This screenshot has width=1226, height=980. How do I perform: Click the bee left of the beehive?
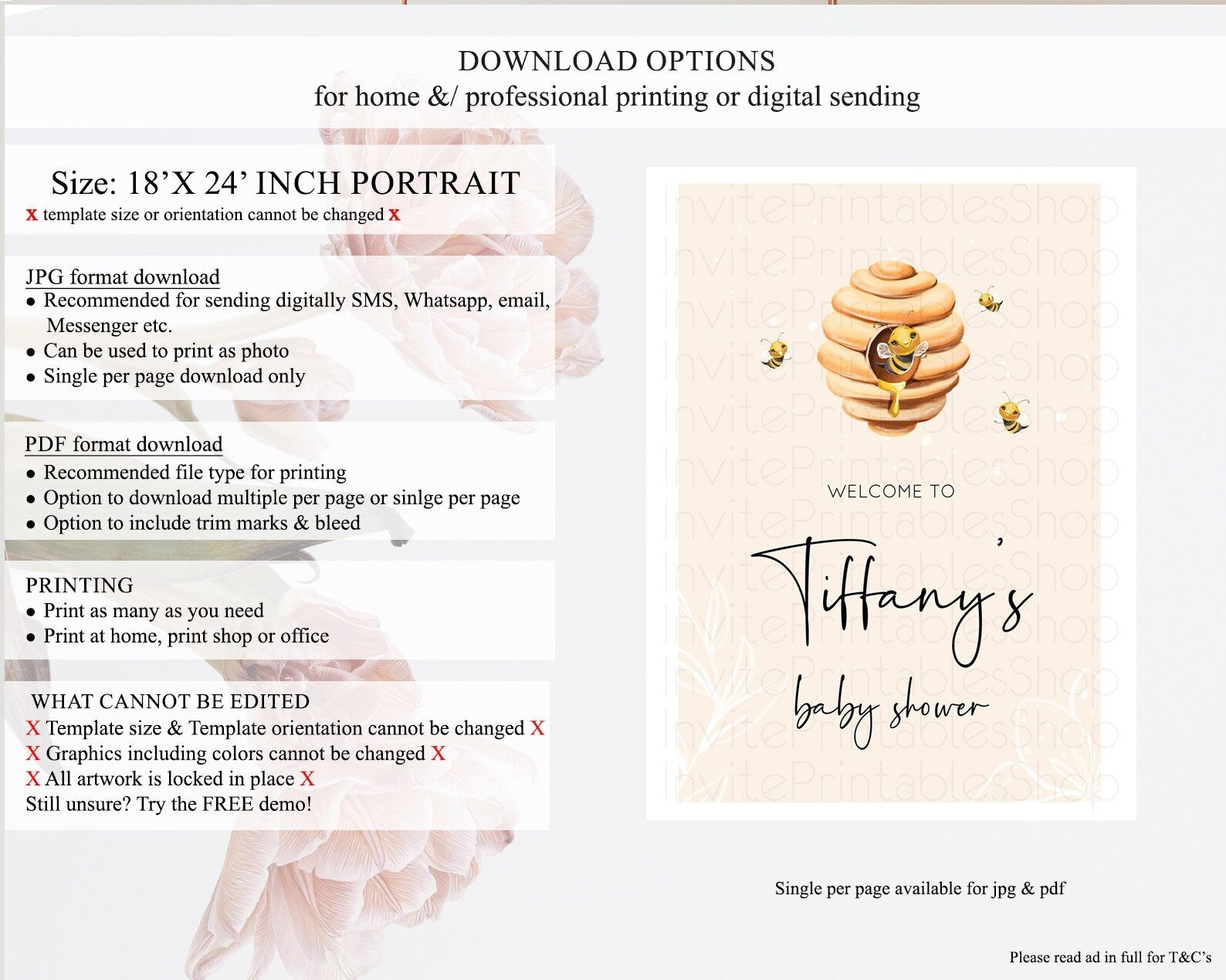click(774, 351)
